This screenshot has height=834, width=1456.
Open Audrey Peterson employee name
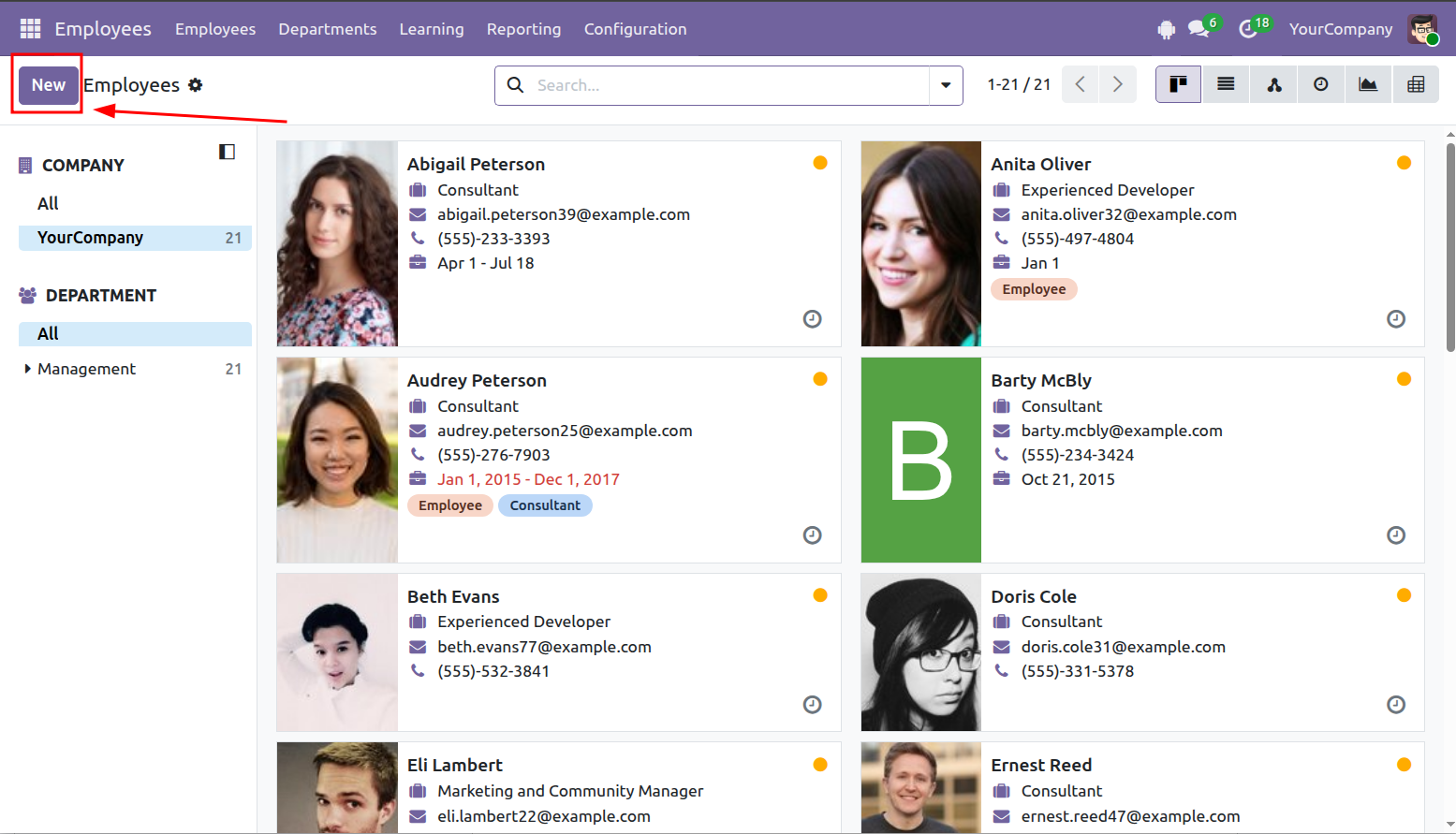tap(477, 380)
